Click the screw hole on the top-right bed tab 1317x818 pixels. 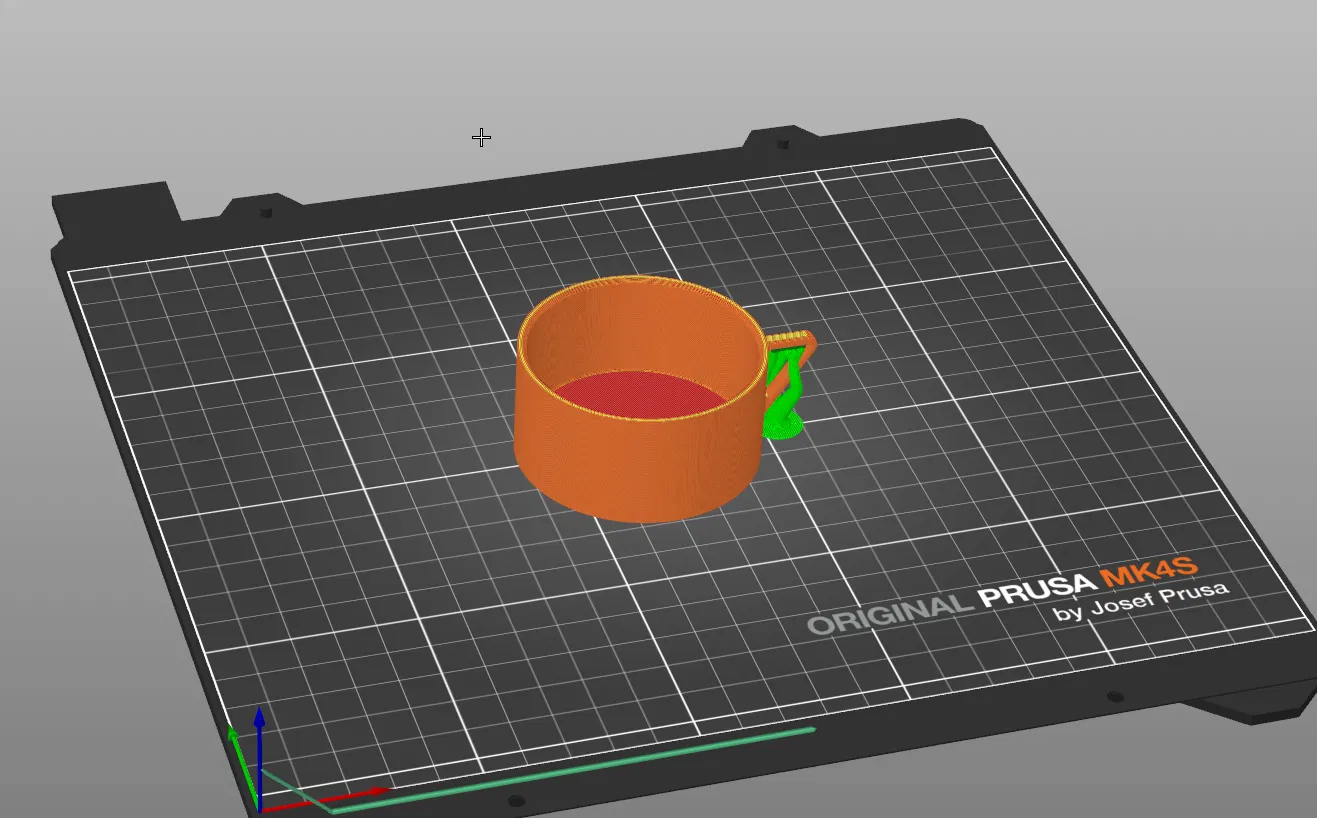tap(782, 144)
